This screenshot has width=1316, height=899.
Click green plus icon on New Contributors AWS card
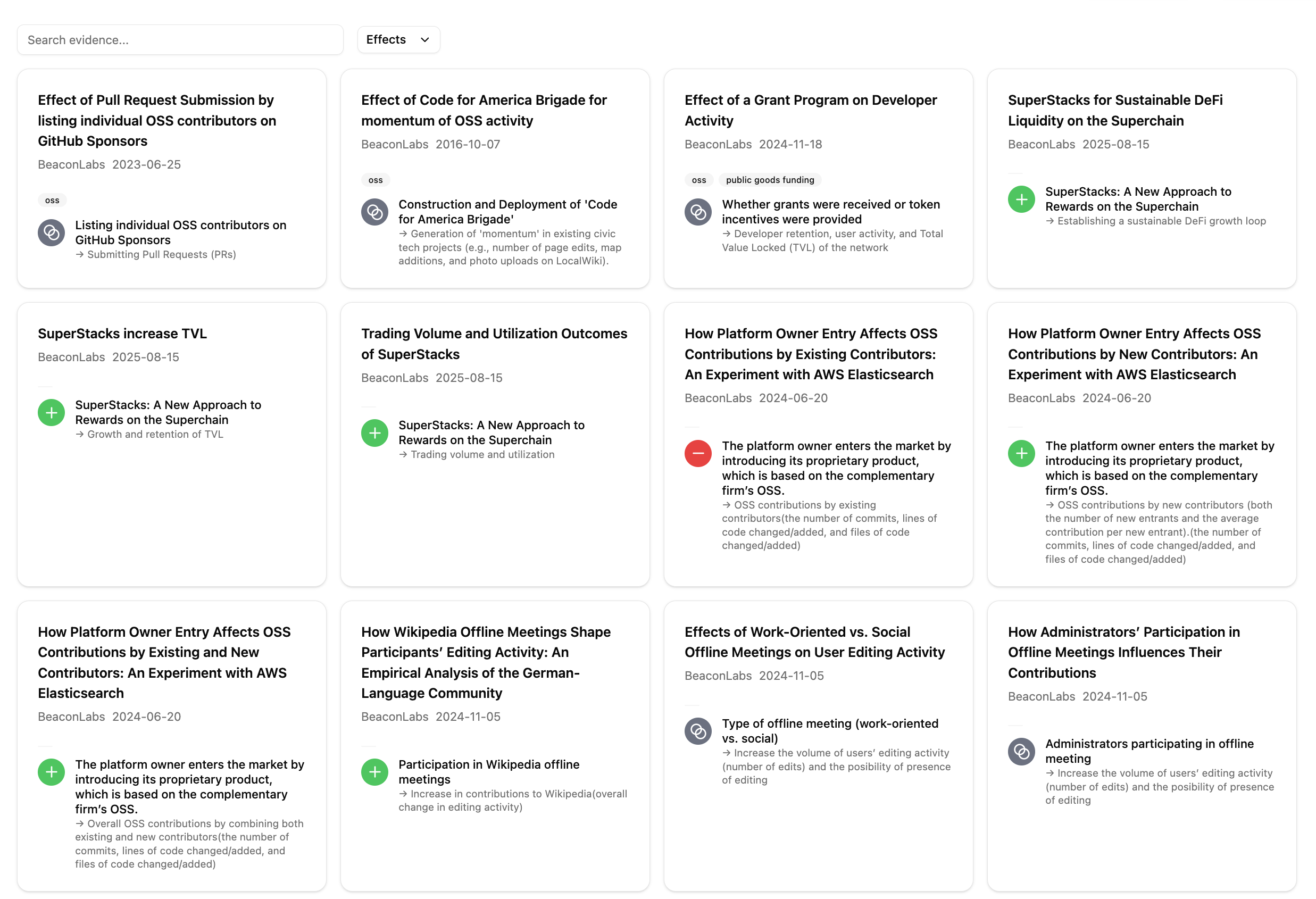(1021, 453)
